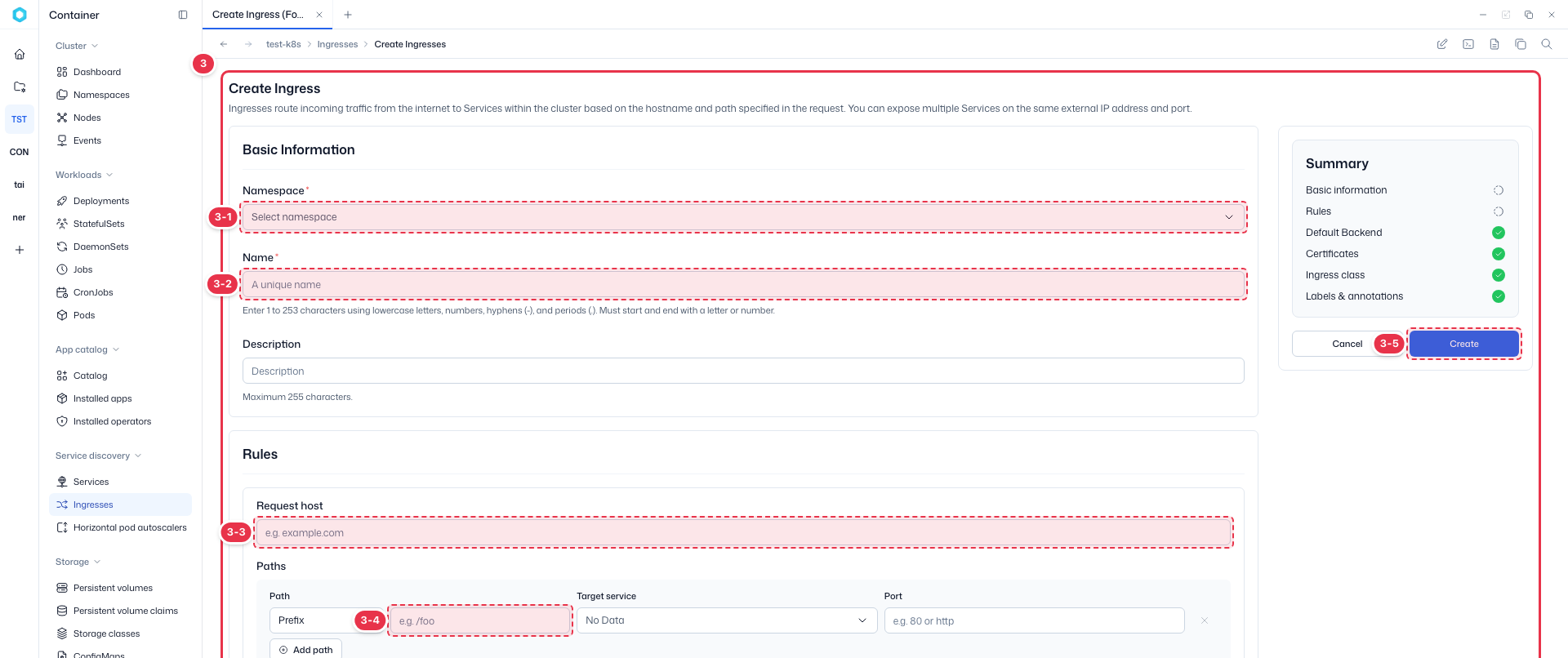Remove the path row with X icon
This screenshot has height=658, width=1568.
coord(1205,620)
